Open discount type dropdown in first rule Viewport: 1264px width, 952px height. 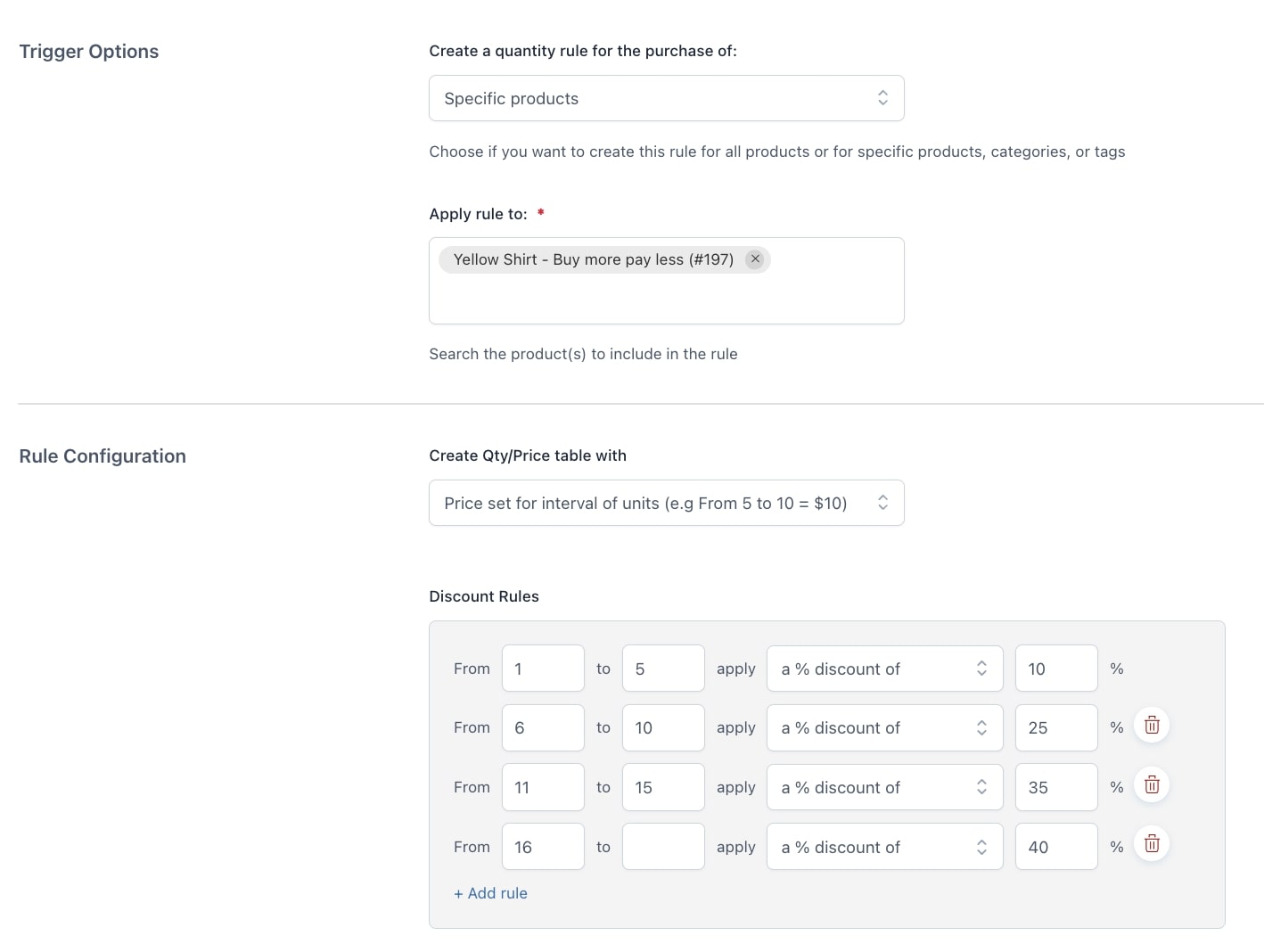tap(883, 669)
